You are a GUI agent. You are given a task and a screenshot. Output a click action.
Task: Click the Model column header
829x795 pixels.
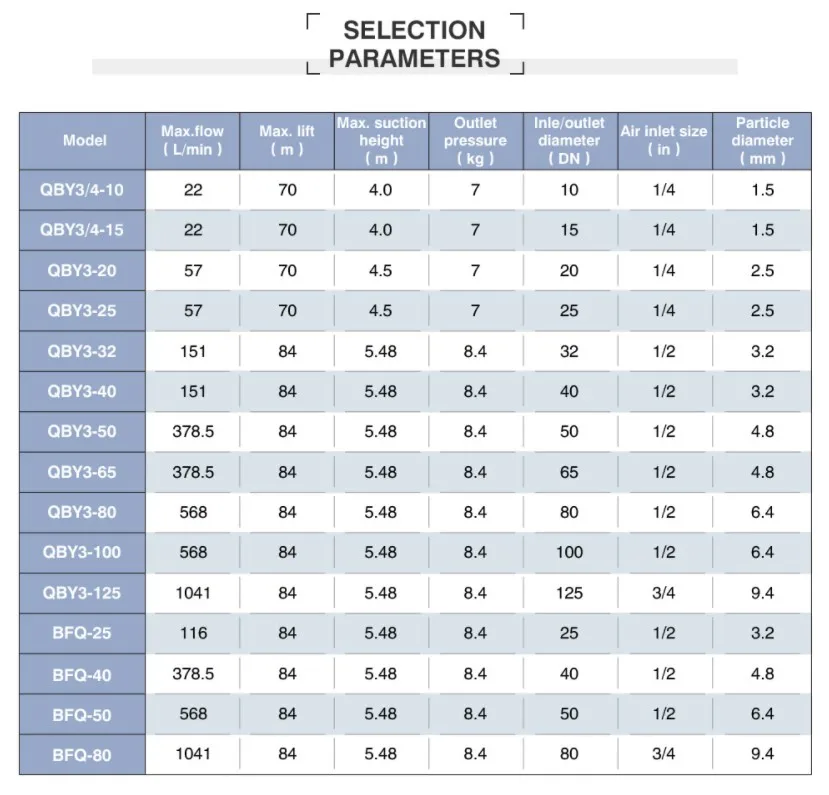(x=84, y=141)
